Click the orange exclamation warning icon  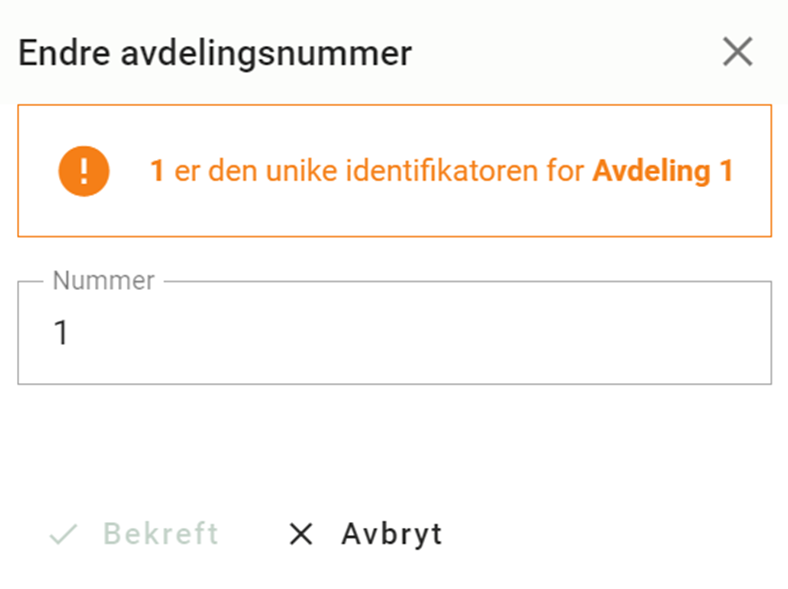[x=84, y=171]
